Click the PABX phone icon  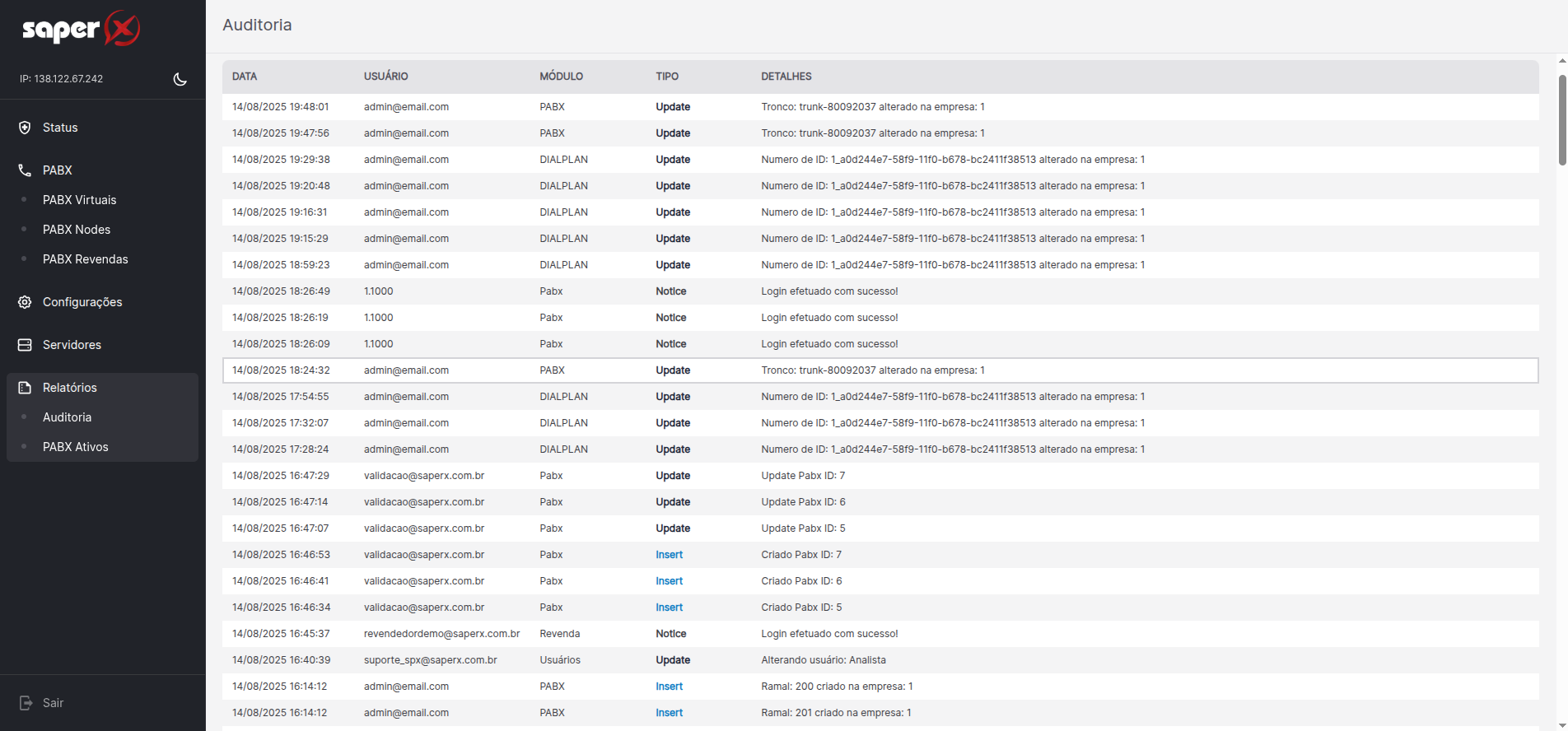coord(25,170)
